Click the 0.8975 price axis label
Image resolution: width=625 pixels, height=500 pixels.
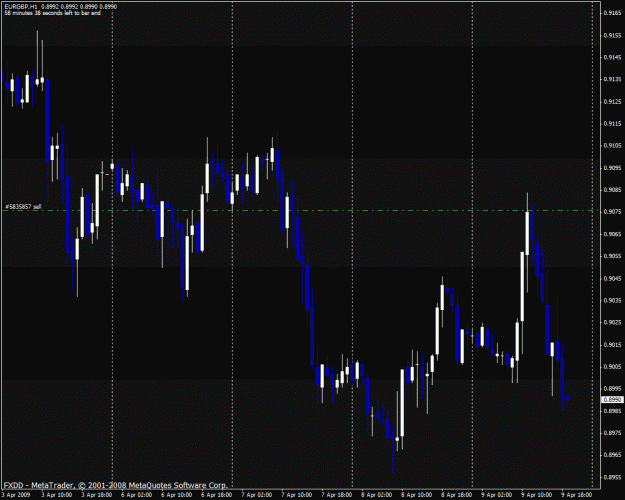[612, 433]
